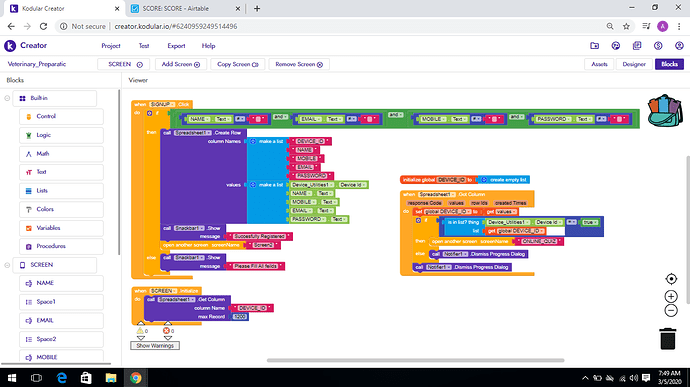Viewport: 690px width, 387px height.
Task: Open the Export menu
Action: [x=176, y=46]
